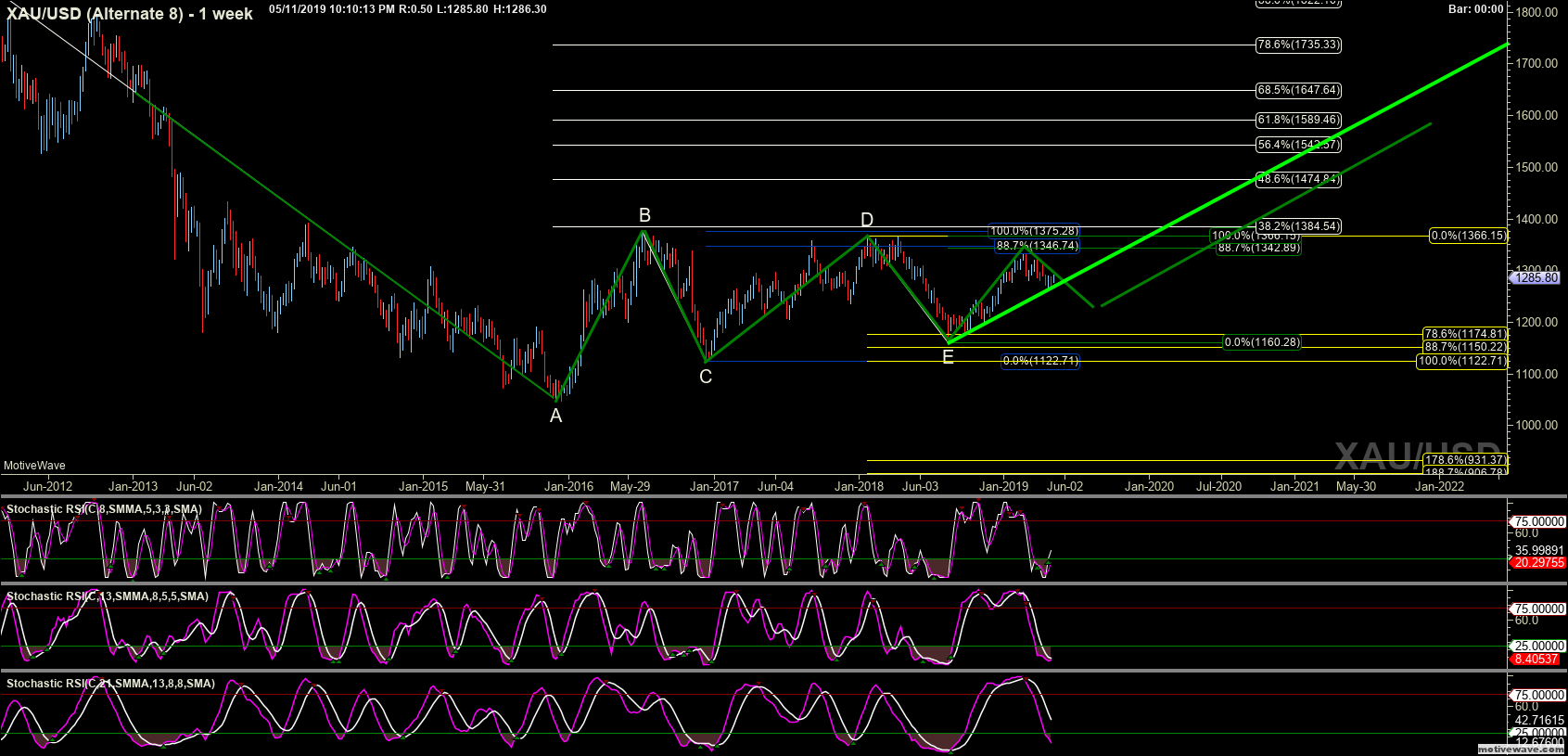This screenshot has width=1568, height=756.
Task: Click the 61.8%(1589.46) retracement label
Action: tap(1298, 120)
